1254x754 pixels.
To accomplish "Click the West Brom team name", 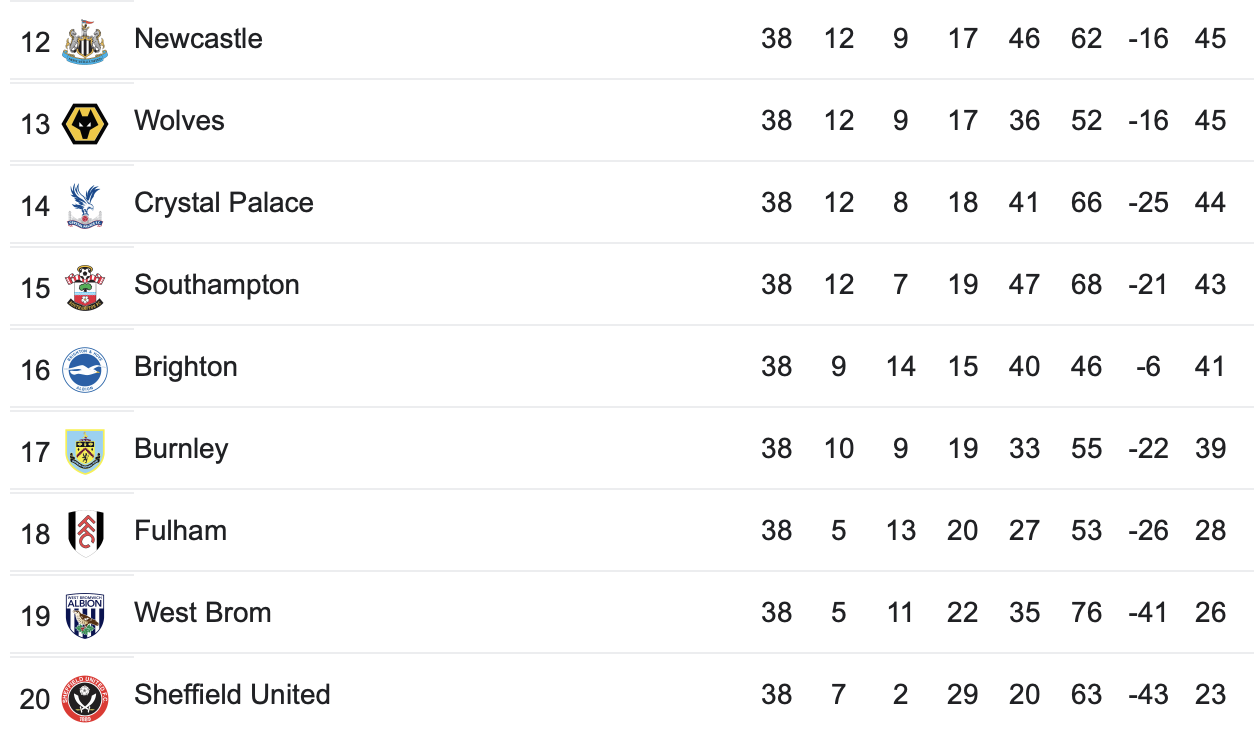I will click(203, 613).
